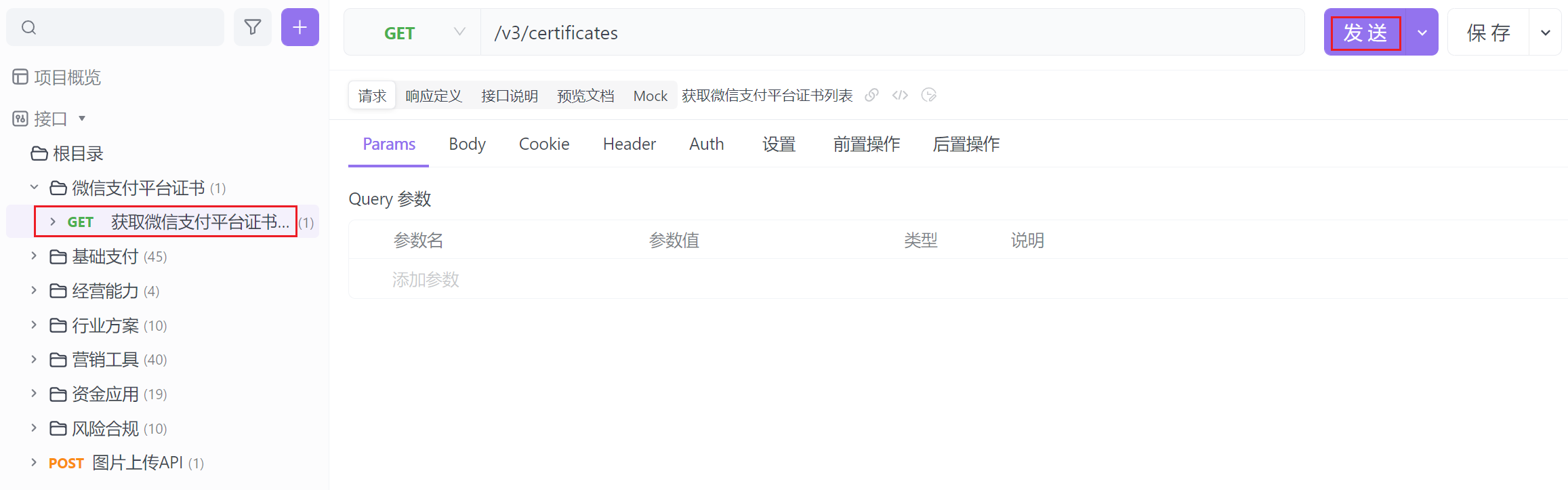Open the filter funnel icon

(x=253, y=27)
